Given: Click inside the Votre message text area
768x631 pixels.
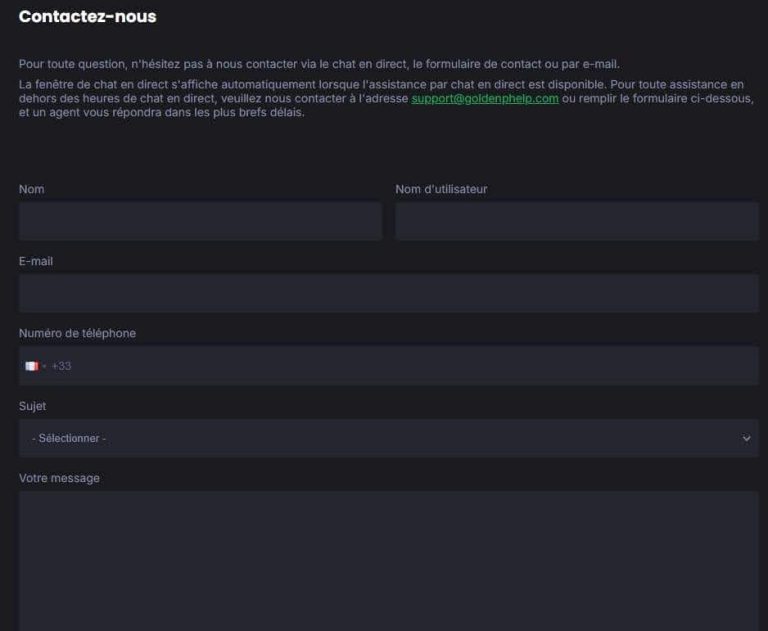Looking at the screenshot, I should coord(389,561).
